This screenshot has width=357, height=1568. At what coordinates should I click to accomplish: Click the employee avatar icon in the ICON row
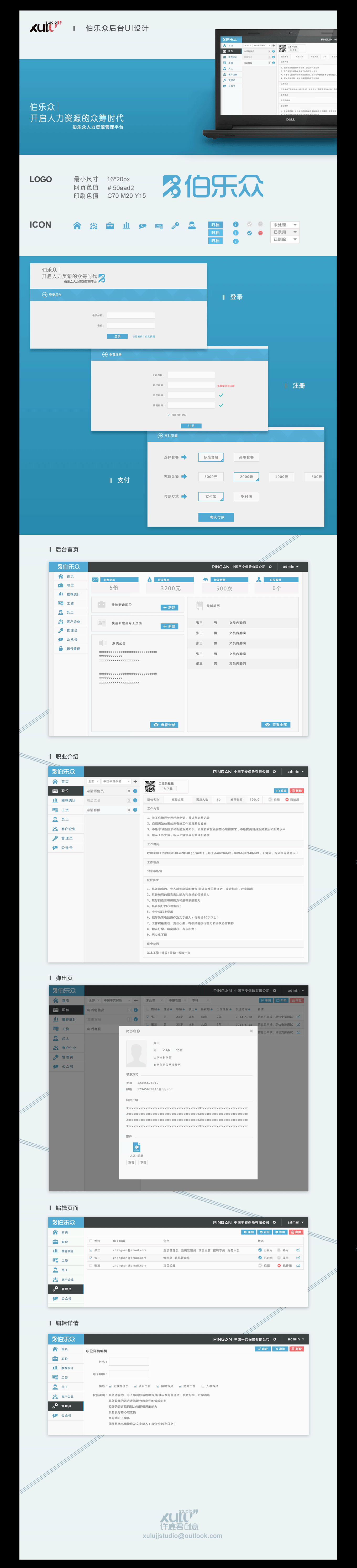[x=192, y=226]
